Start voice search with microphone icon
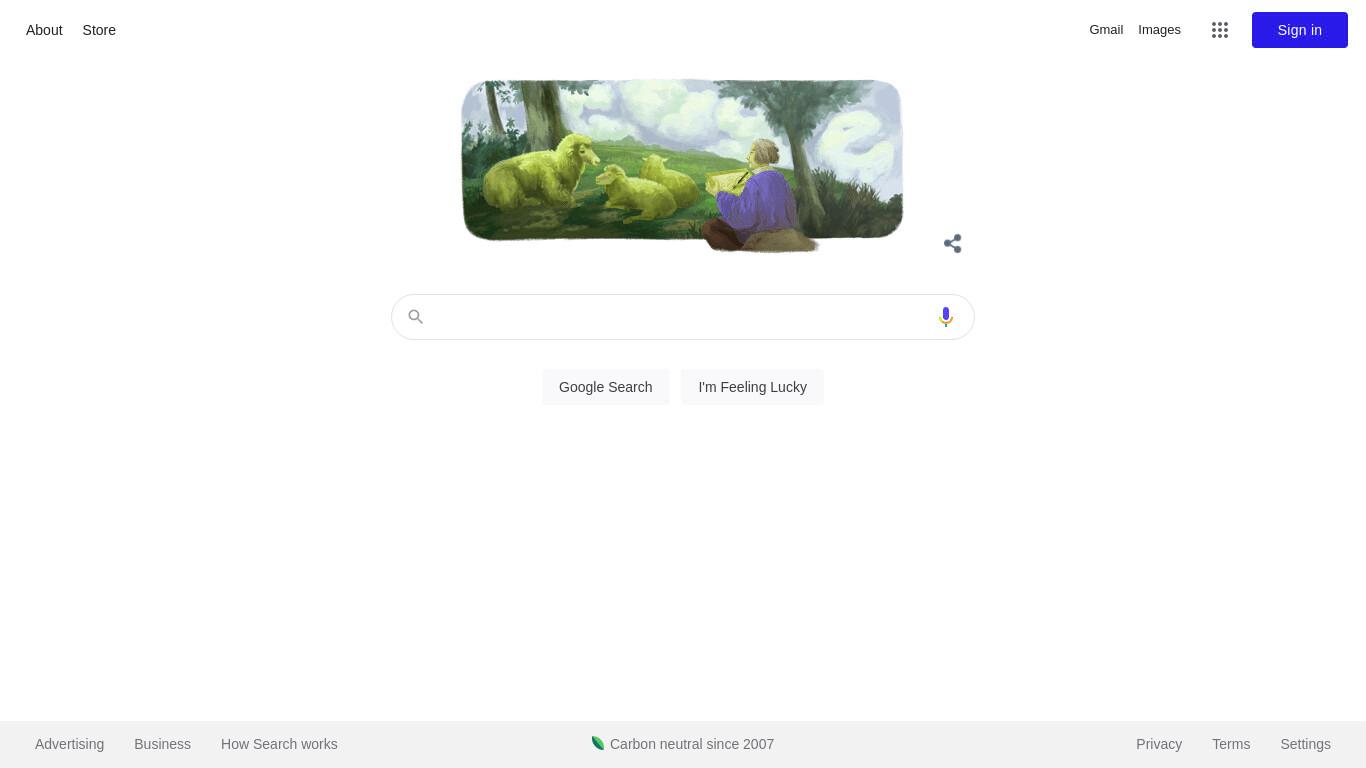This screenshot has width=1366, height=768. coord(945,317)
